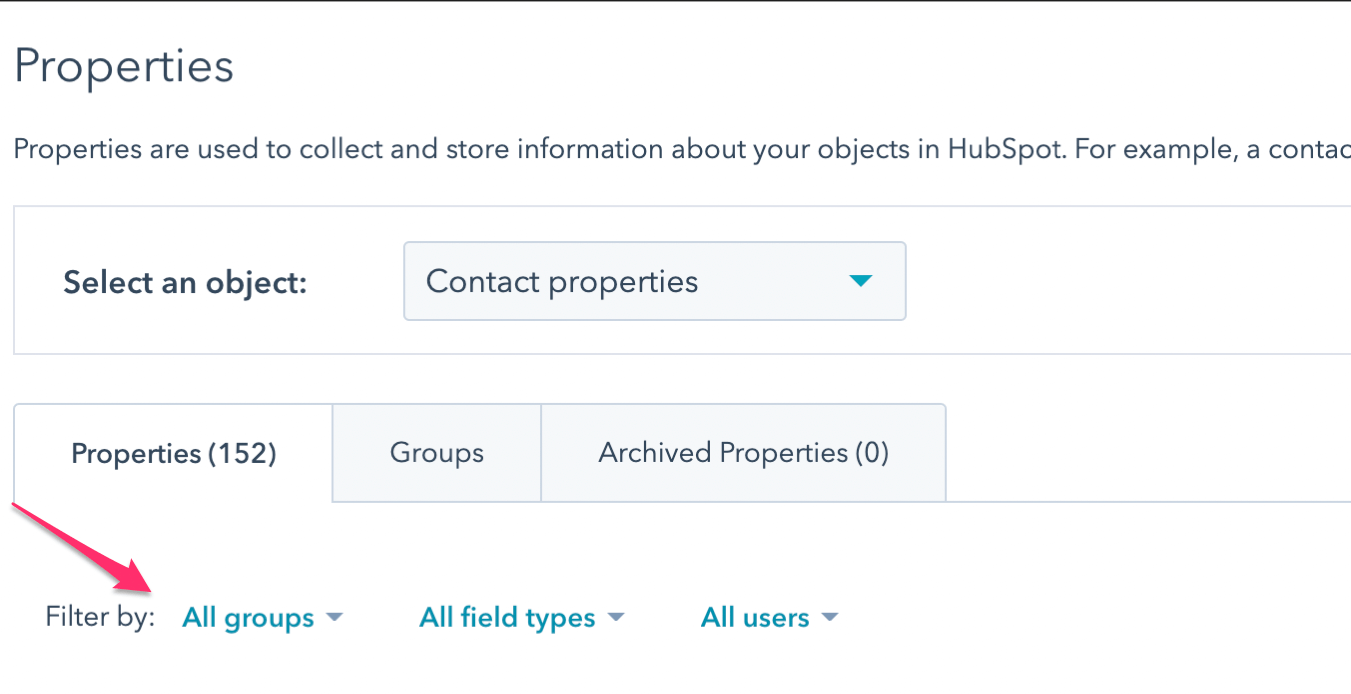Image resolution: width=1351 pixels, height=694 pixels.
Task: Click the chevron next to All users
Action: pos(830,618)
